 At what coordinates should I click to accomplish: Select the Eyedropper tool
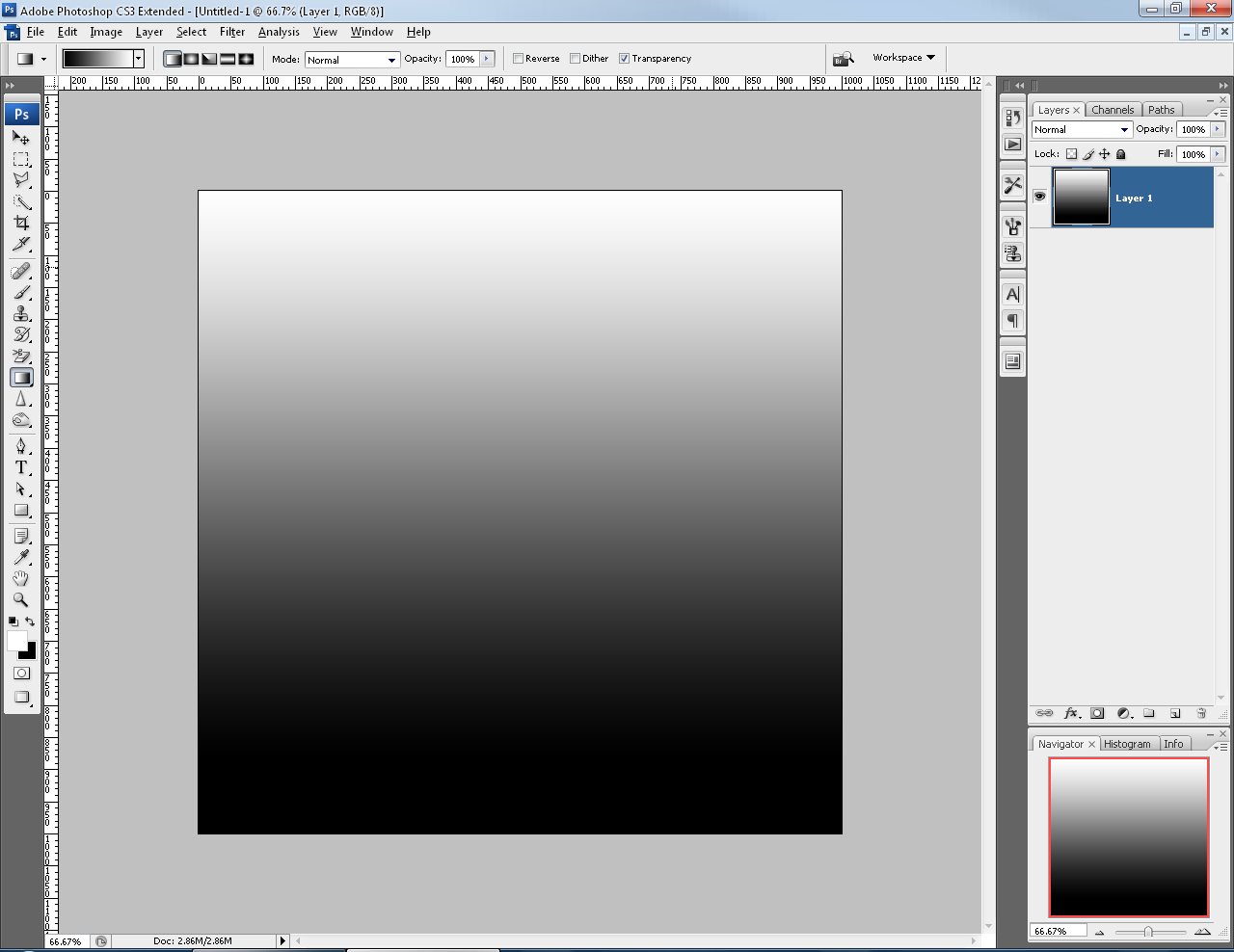click(21, 557)
